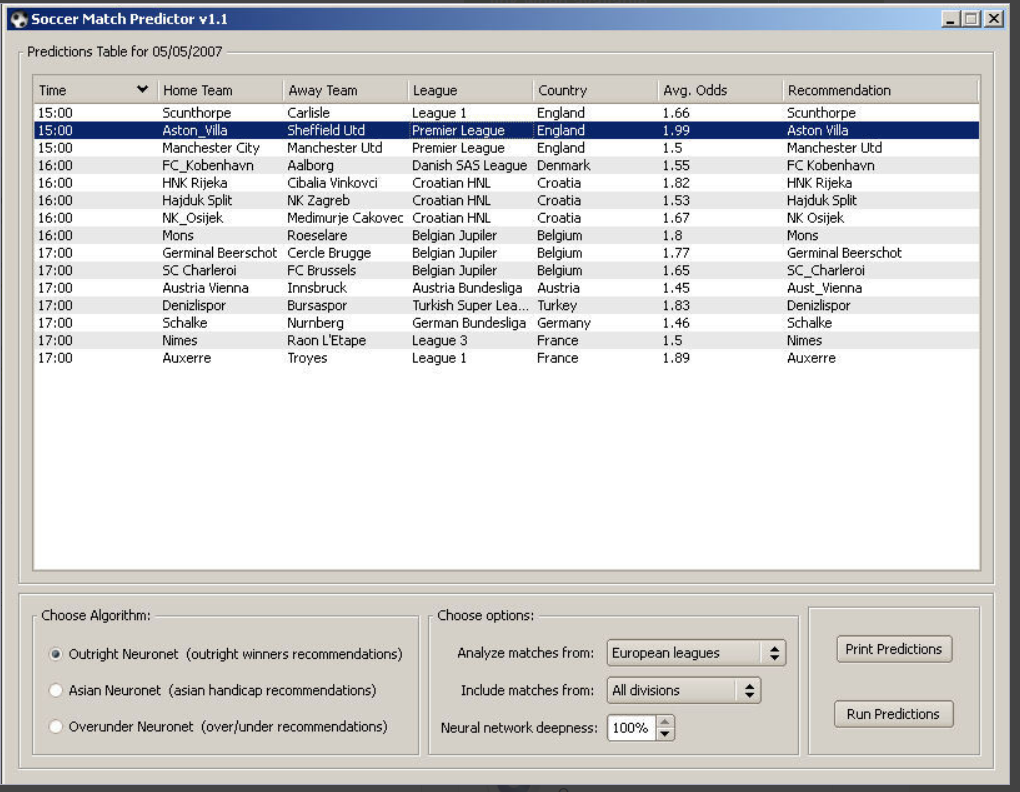Decrease neural network deepness with down arrow
Viewport: 1020px width, 792px height.
665,734
